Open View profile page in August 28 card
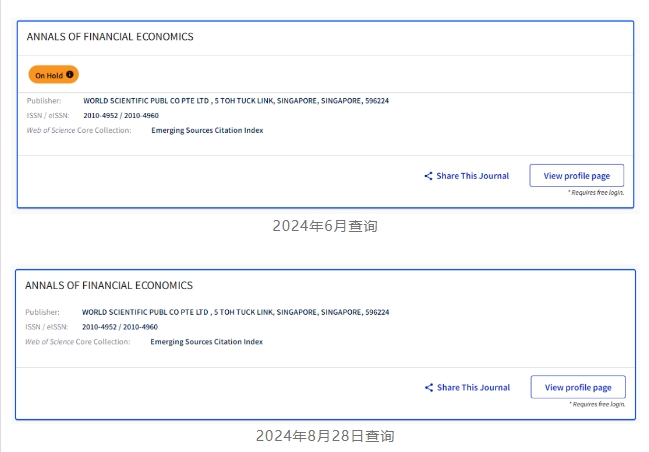This screenshot has width=649, height=452. tap(578, 387)
